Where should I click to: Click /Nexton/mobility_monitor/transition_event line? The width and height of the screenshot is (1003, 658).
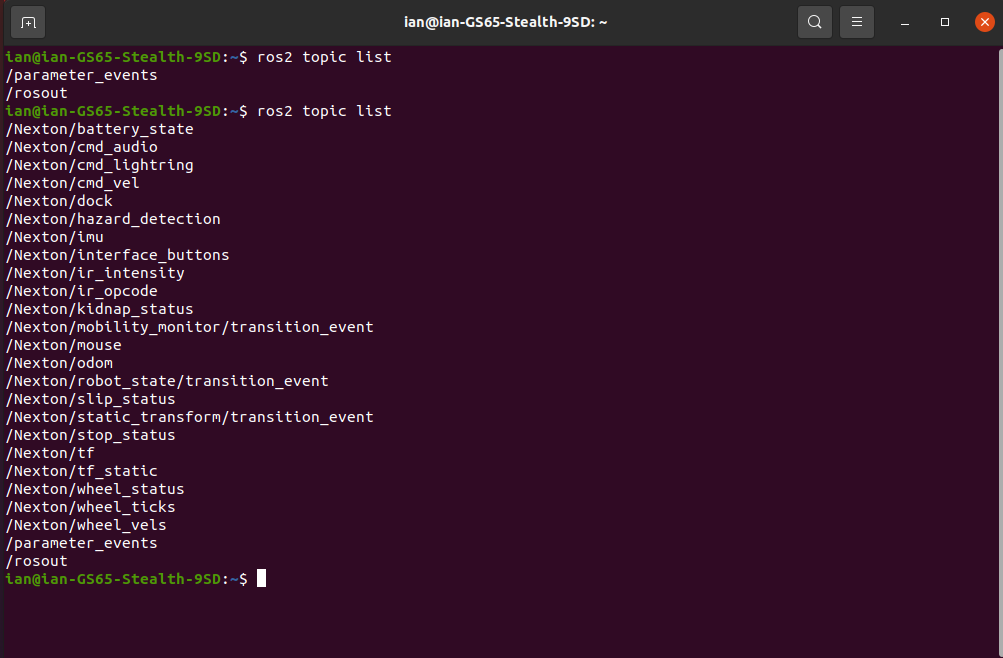[x=190, y=327]
